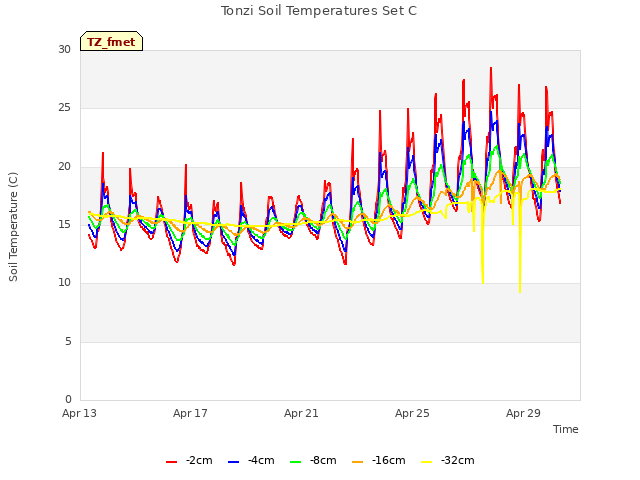
Task: Click the y-axis tick label 10
Action: click(x=64, y=283)
